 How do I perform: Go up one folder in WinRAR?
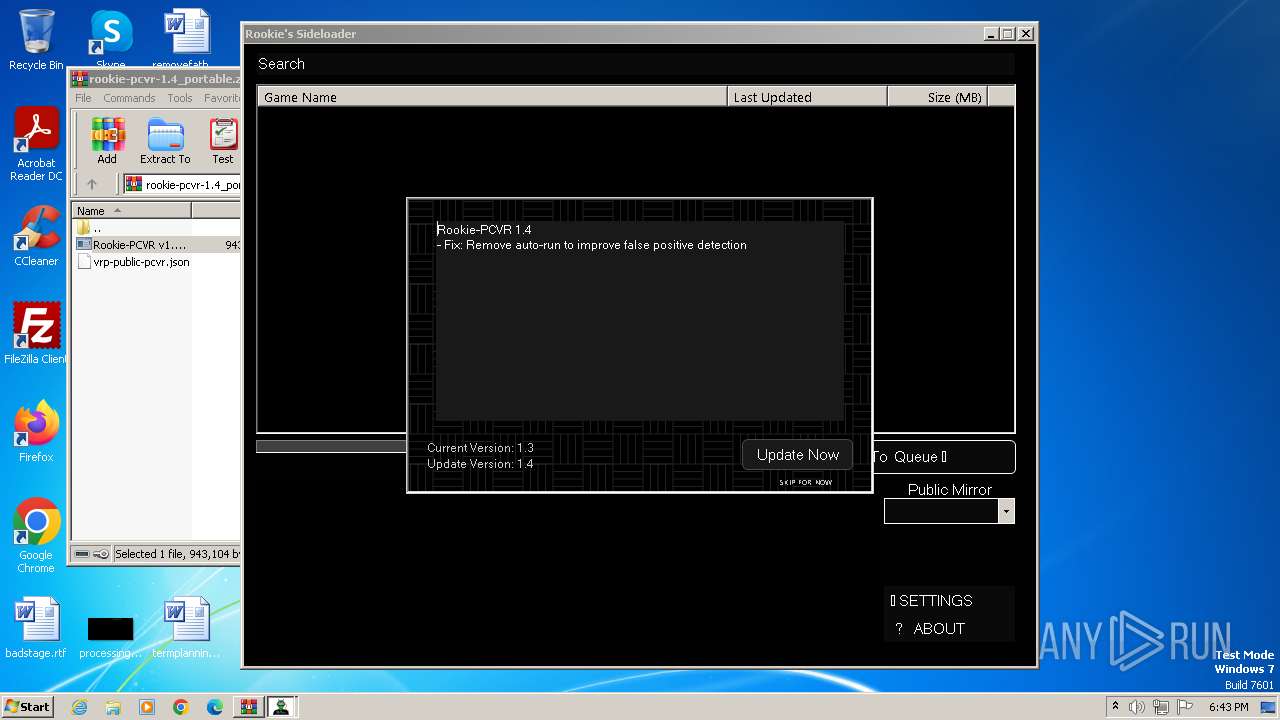(x=92, y=184)
